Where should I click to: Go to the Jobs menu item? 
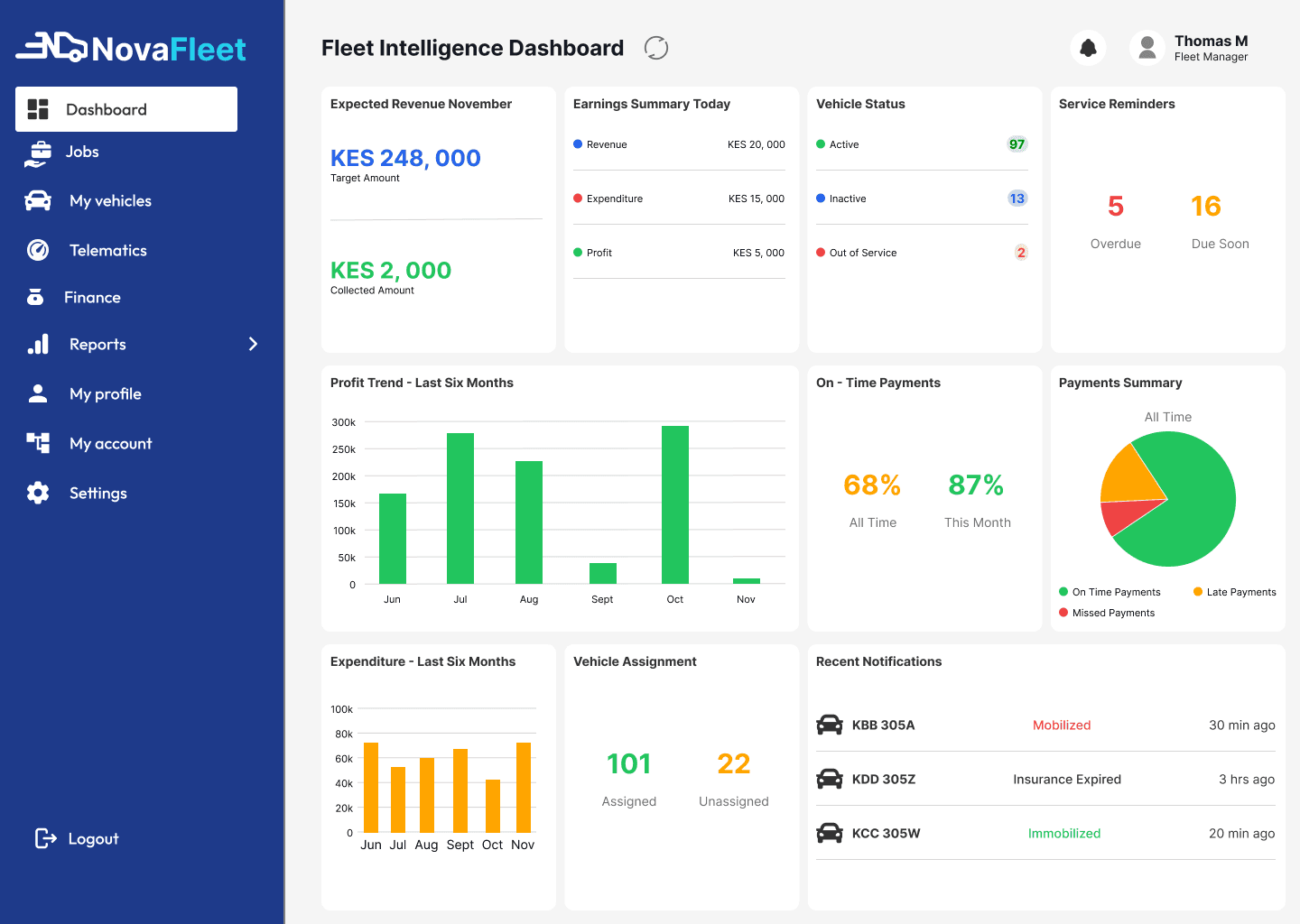(82, 152)
